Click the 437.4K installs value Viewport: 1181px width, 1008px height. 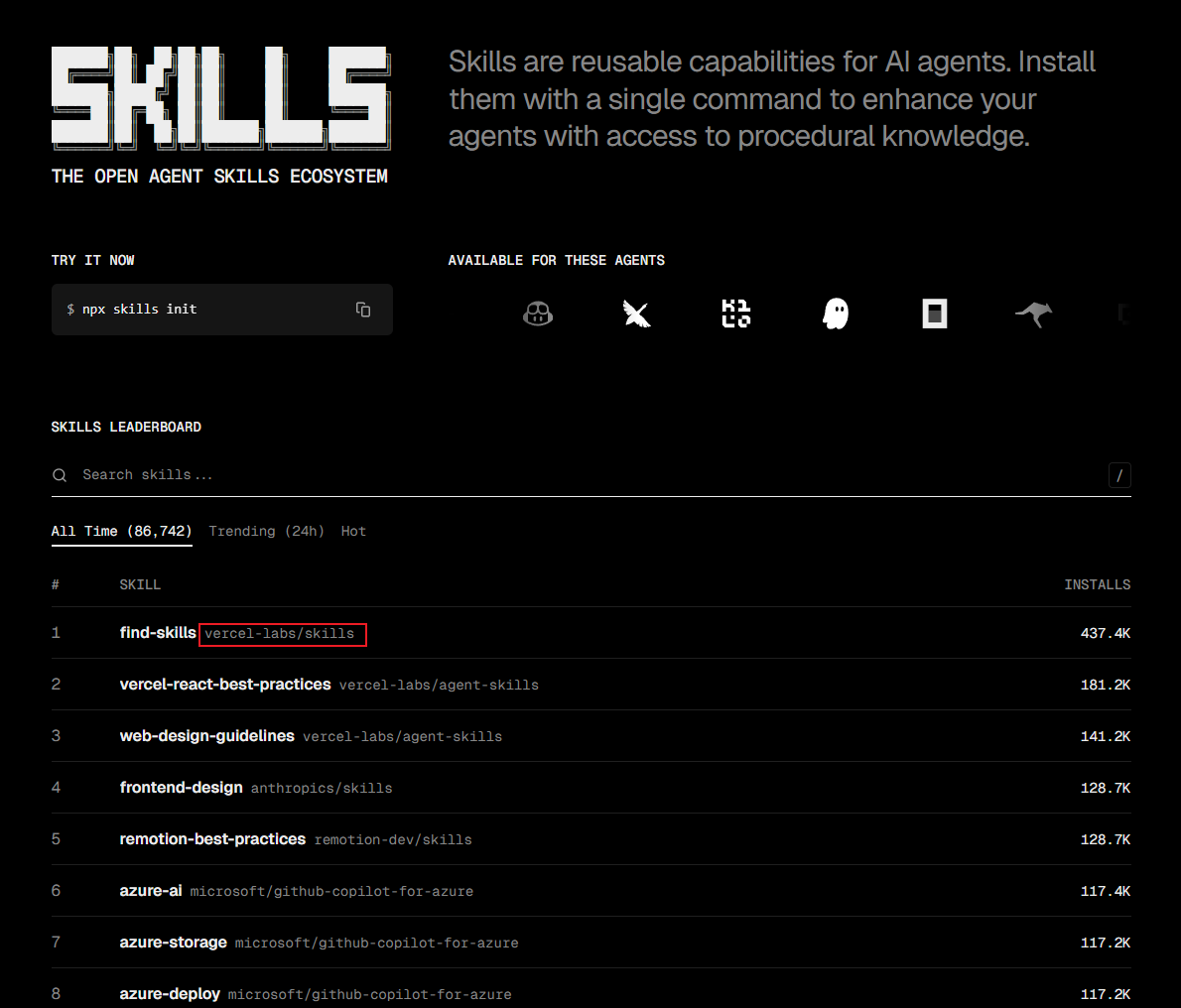(x=1105, y=633)
